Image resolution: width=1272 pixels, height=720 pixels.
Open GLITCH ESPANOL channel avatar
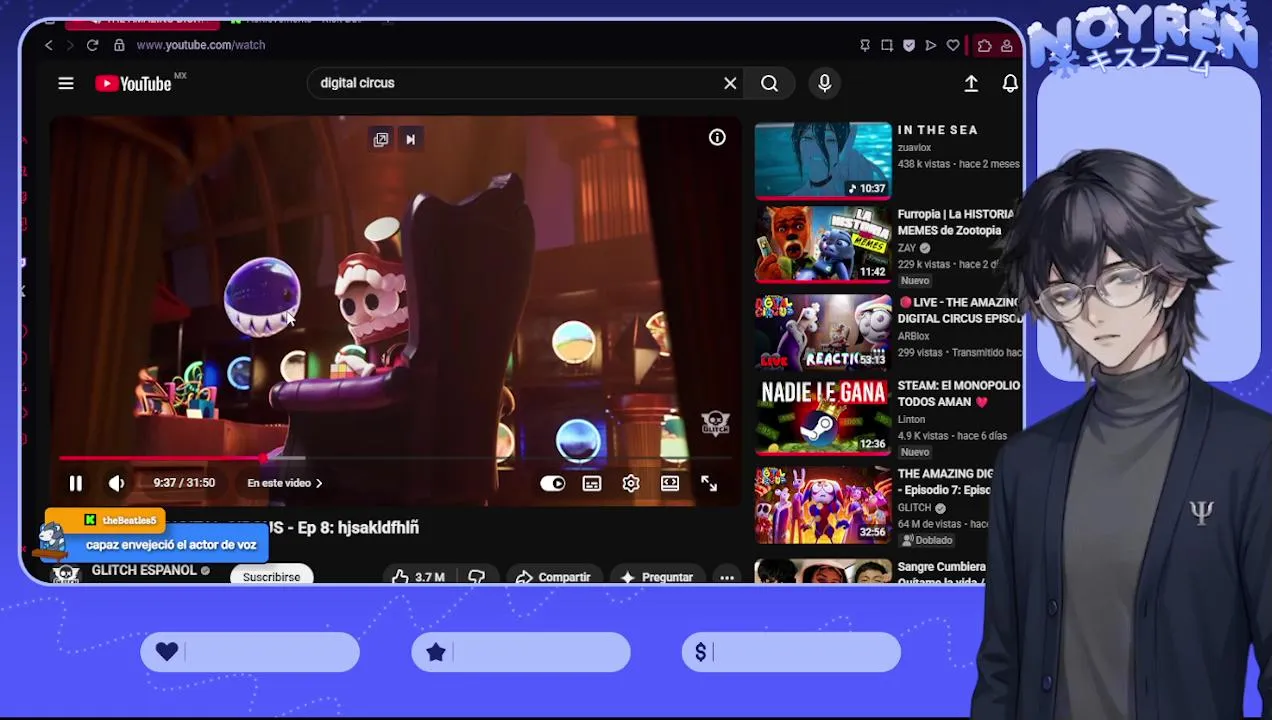(66, 573)
